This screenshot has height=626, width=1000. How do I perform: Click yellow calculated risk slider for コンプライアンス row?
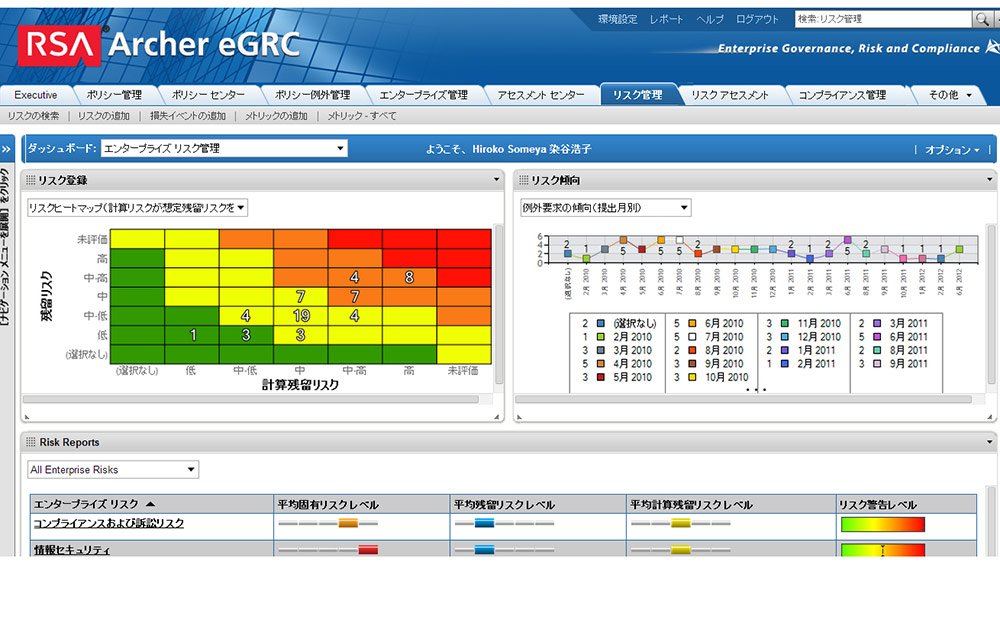[x=681, y=523]
